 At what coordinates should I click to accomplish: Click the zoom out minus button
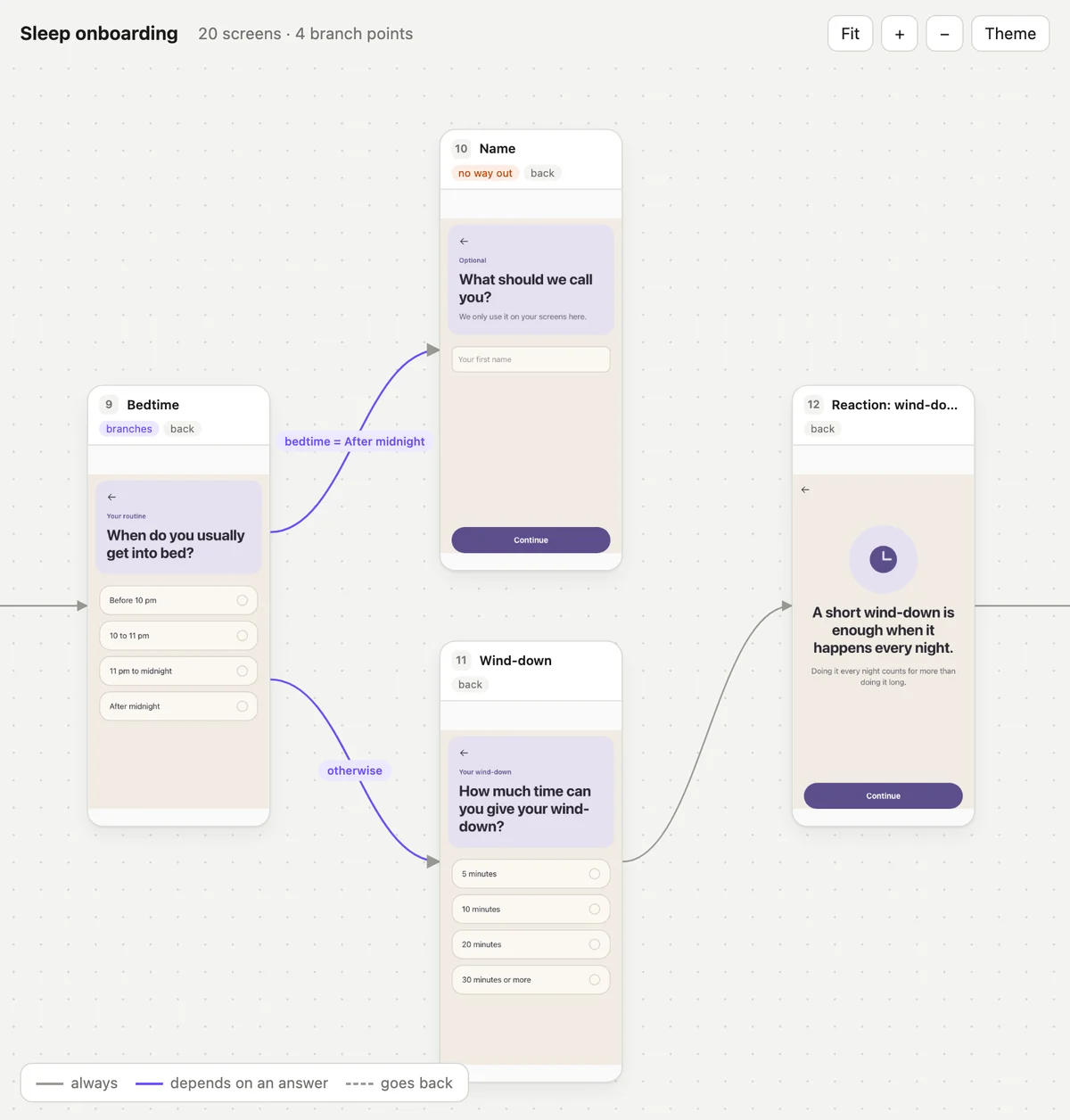[x=944, y=34]
